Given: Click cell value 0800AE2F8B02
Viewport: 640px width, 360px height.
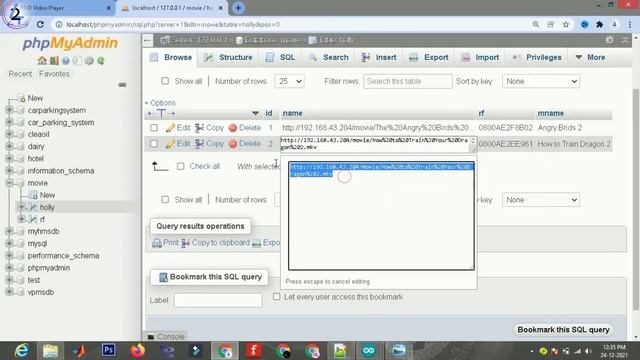Looking at the screenshot, I should (505, 128).
